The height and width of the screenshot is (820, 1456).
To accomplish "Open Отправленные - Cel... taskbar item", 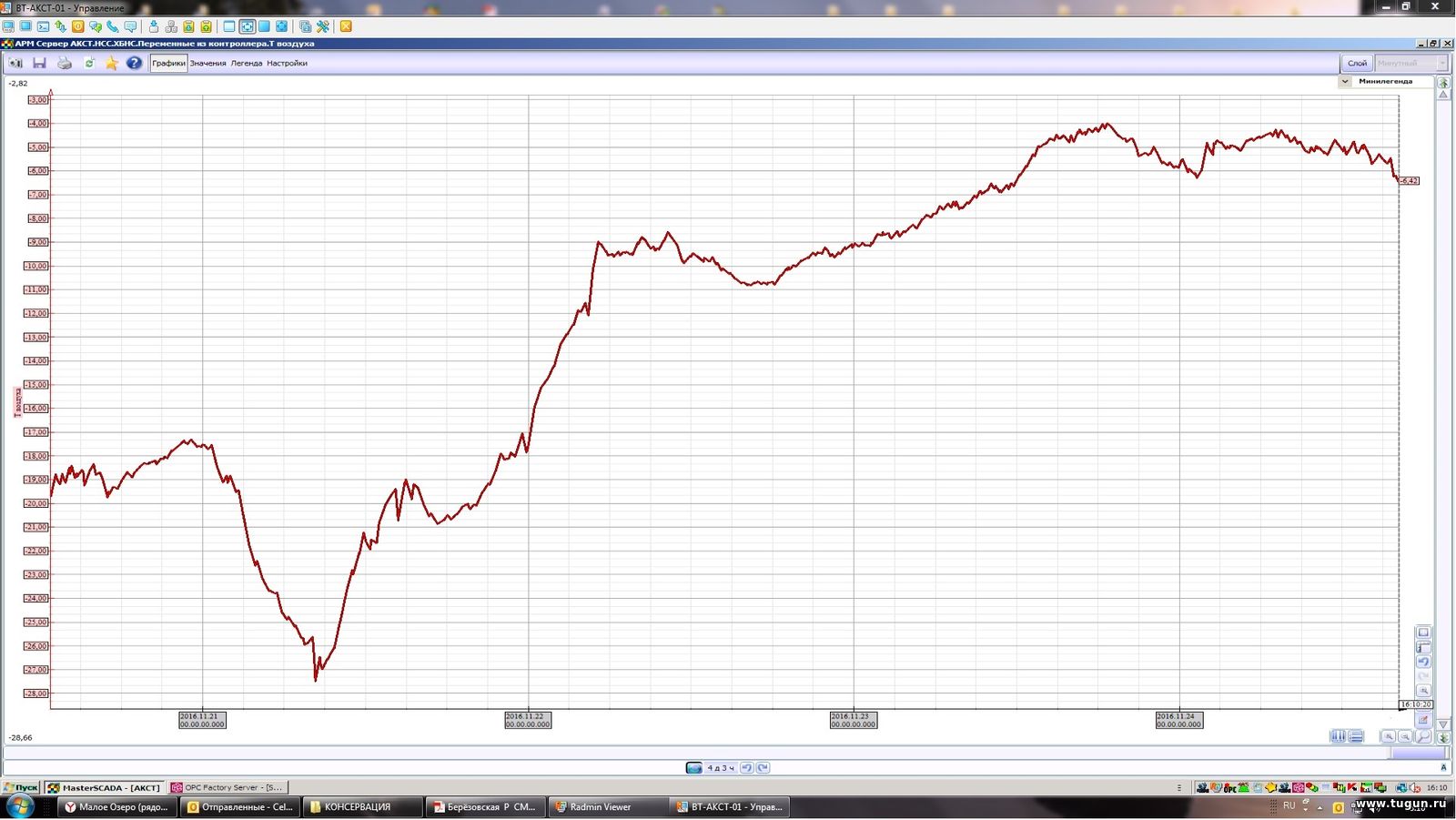I will pyautogui.click(x=239, y=806).
